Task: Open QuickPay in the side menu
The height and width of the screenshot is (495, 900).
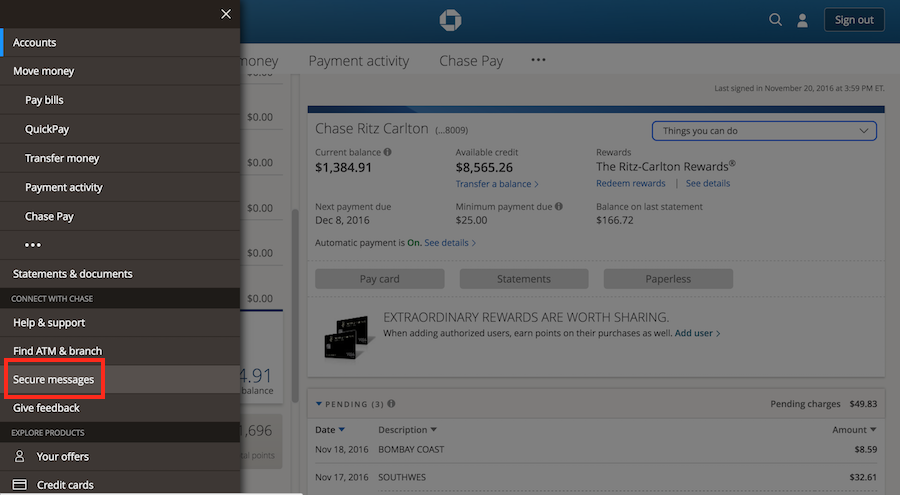Action: (120, 129)
